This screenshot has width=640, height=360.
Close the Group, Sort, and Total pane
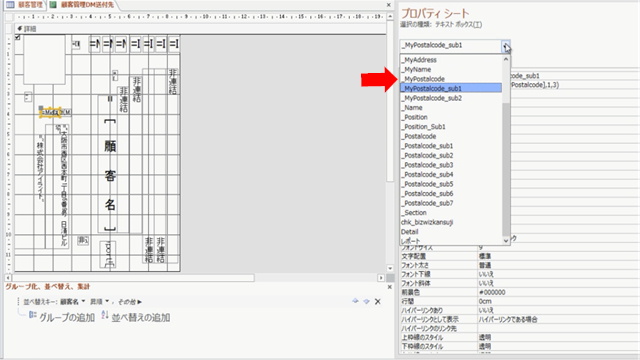coord(389,287)
